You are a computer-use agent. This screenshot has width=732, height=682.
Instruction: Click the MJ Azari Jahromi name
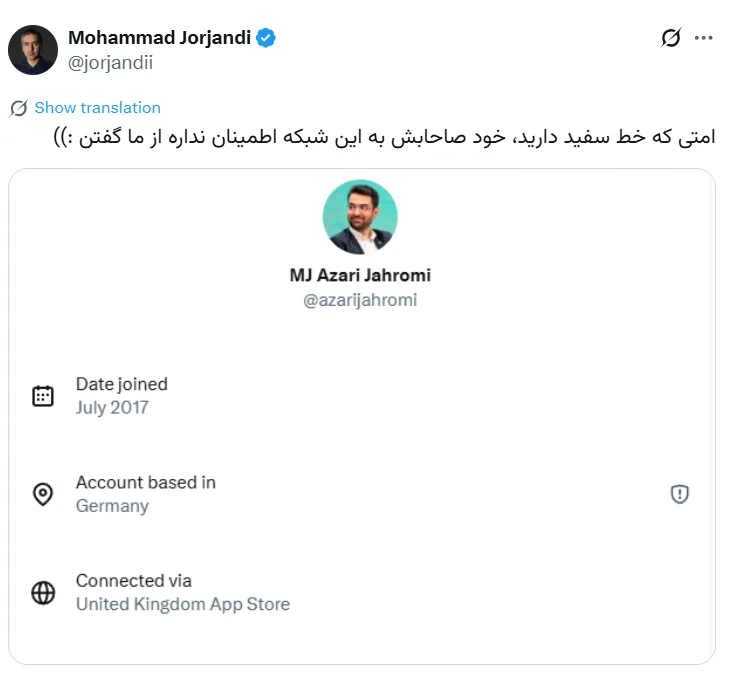[x=360, y=275]
